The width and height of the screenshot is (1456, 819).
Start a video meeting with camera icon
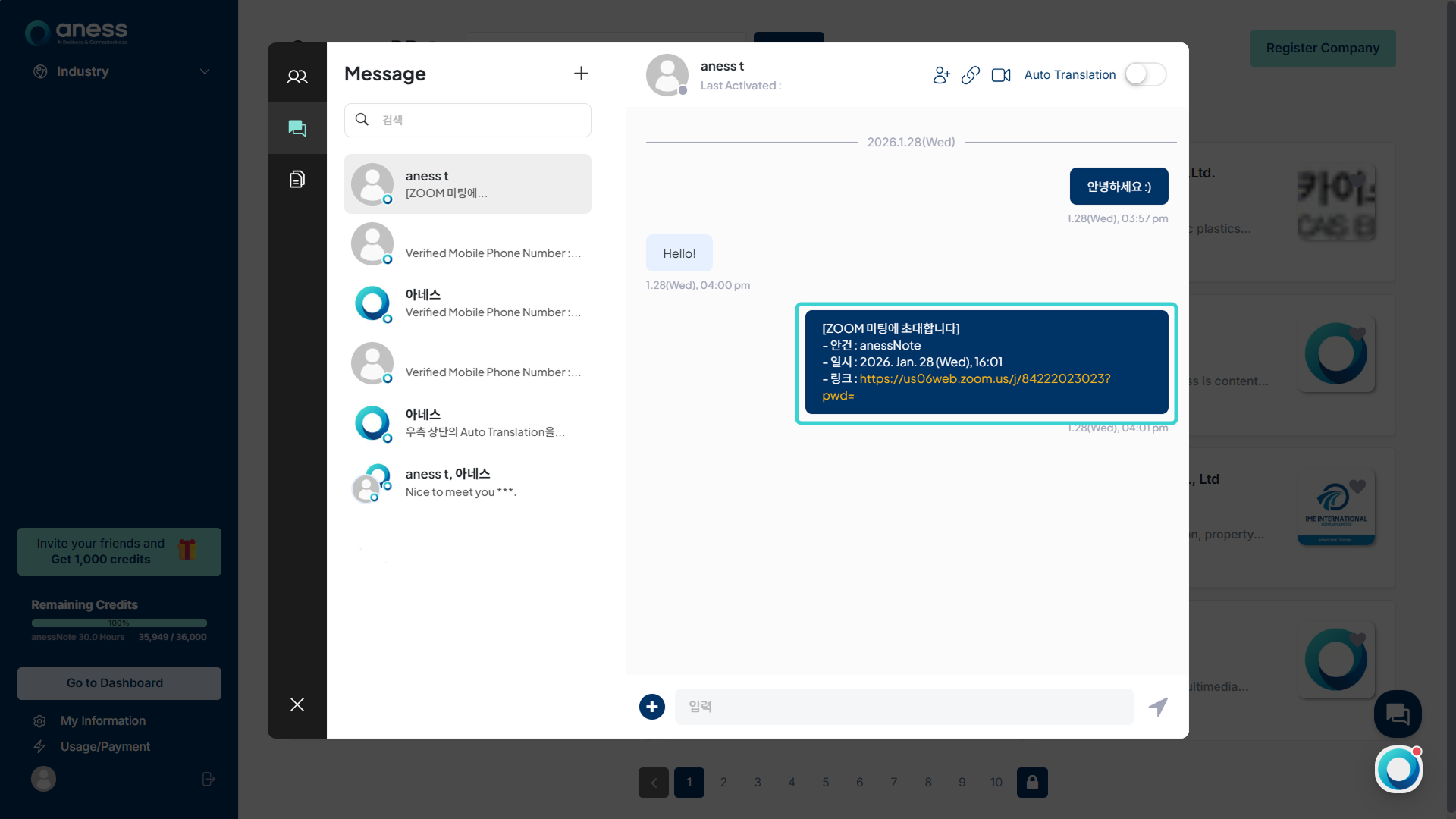click(1001, 75)
